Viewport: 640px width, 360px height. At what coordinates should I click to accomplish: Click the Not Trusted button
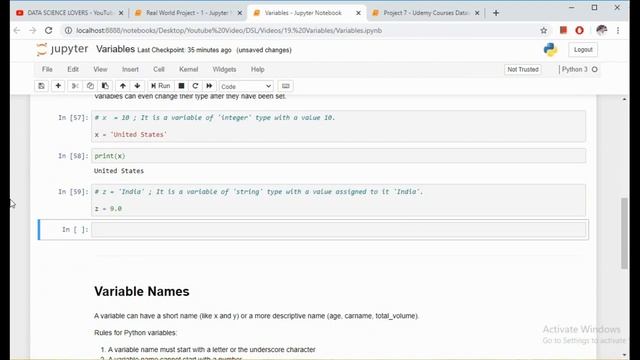(x=523, y=69)
